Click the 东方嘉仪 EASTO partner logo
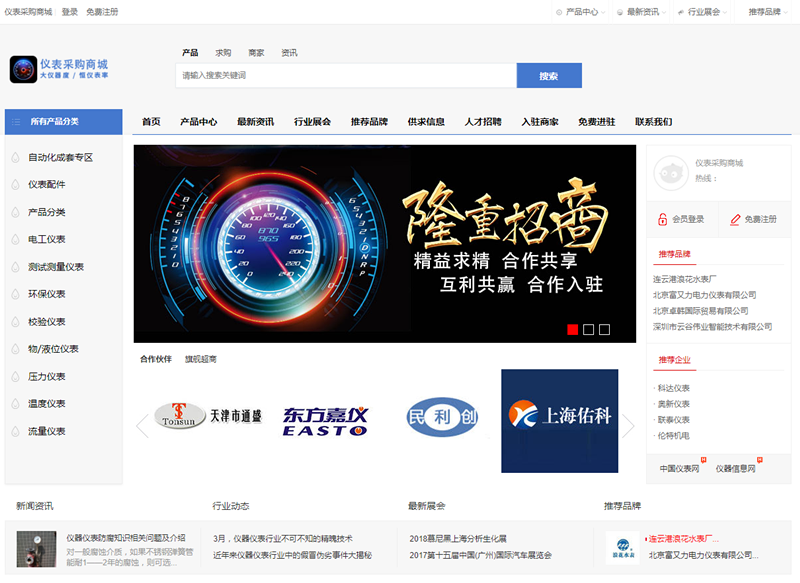The image size is (800, 583). coord(325,419)
